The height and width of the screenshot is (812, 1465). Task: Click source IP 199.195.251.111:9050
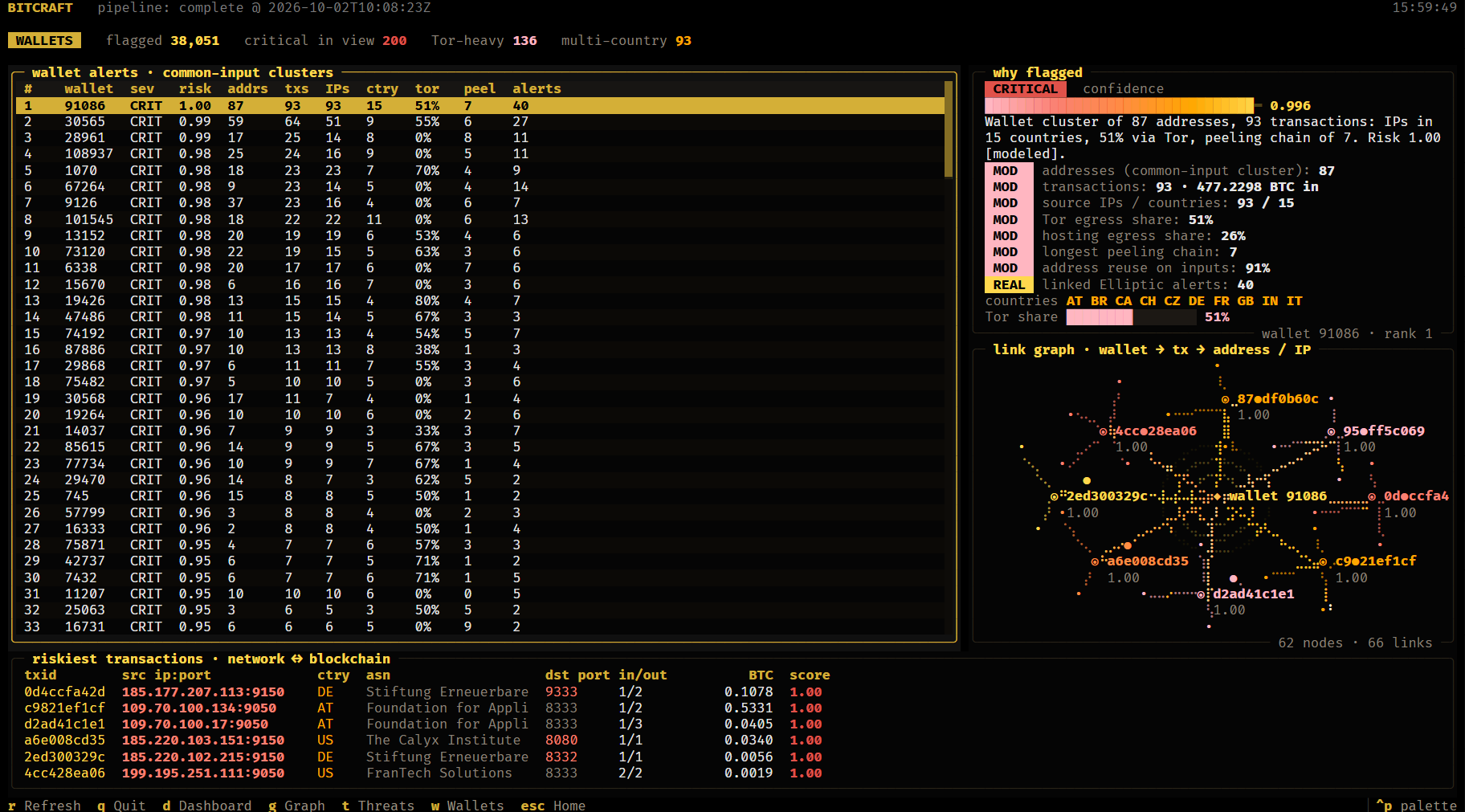pyautogui.click(x=203, y=773)
